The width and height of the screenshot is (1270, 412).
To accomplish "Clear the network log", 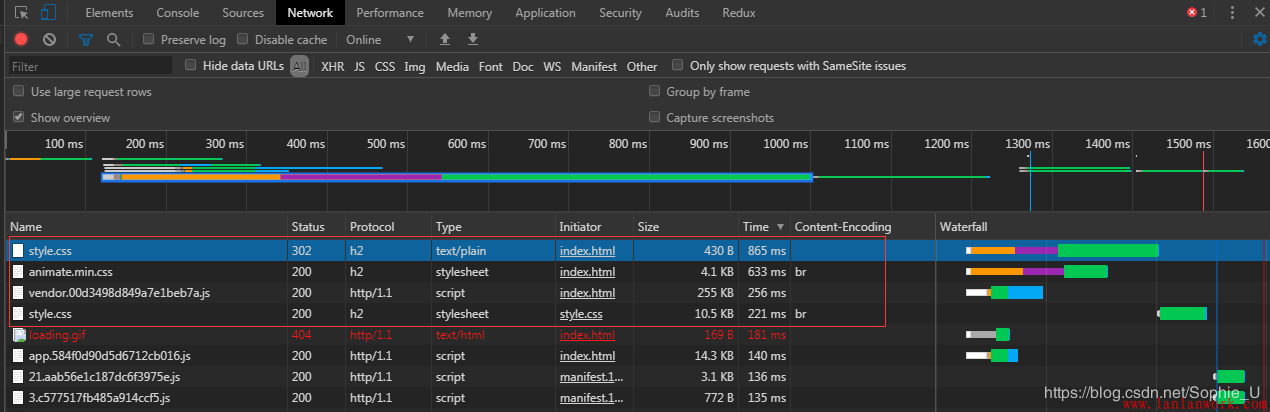I will tap(49, 40).
